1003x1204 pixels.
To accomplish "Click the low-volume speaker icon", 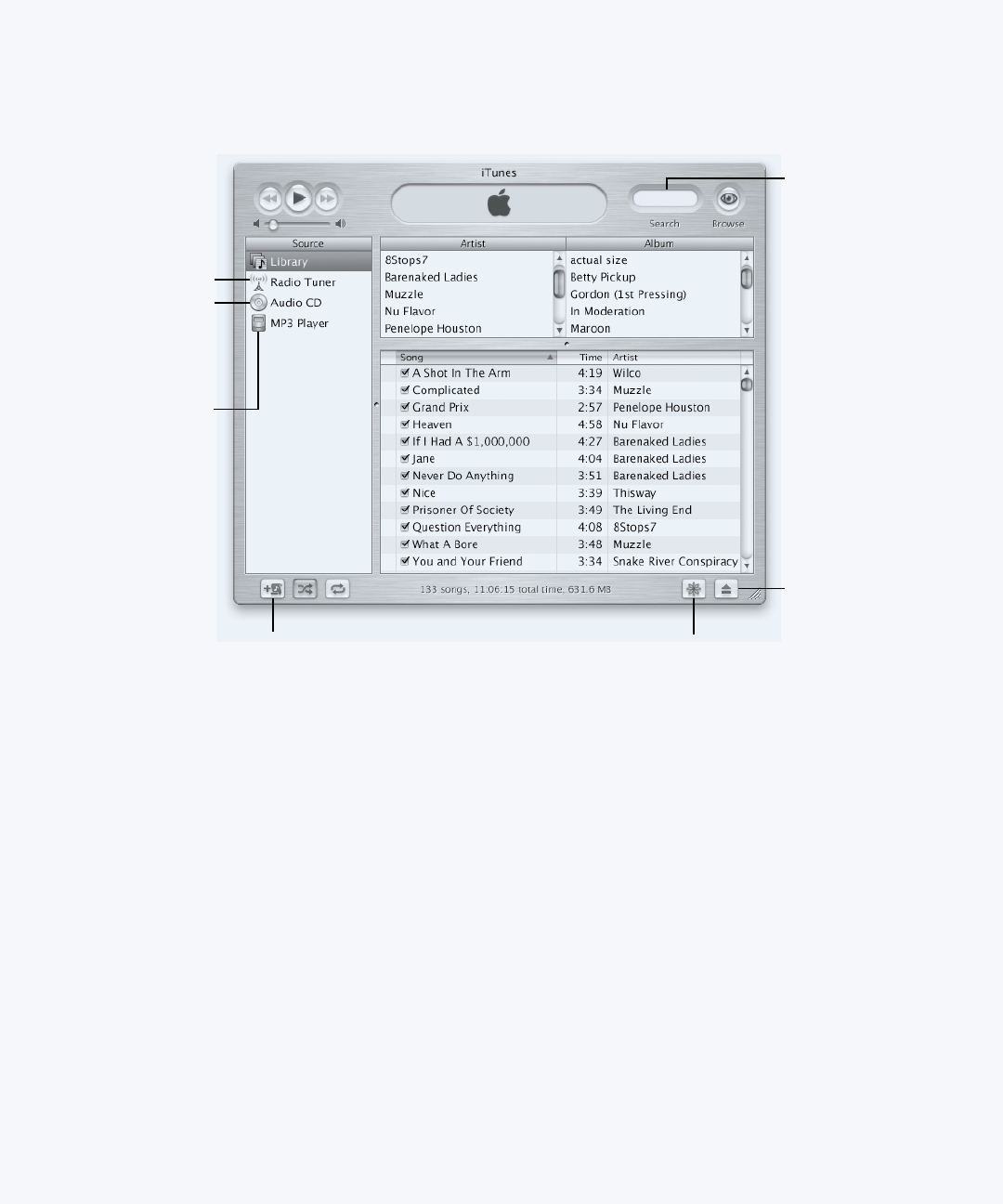I will tap(257, 224).
